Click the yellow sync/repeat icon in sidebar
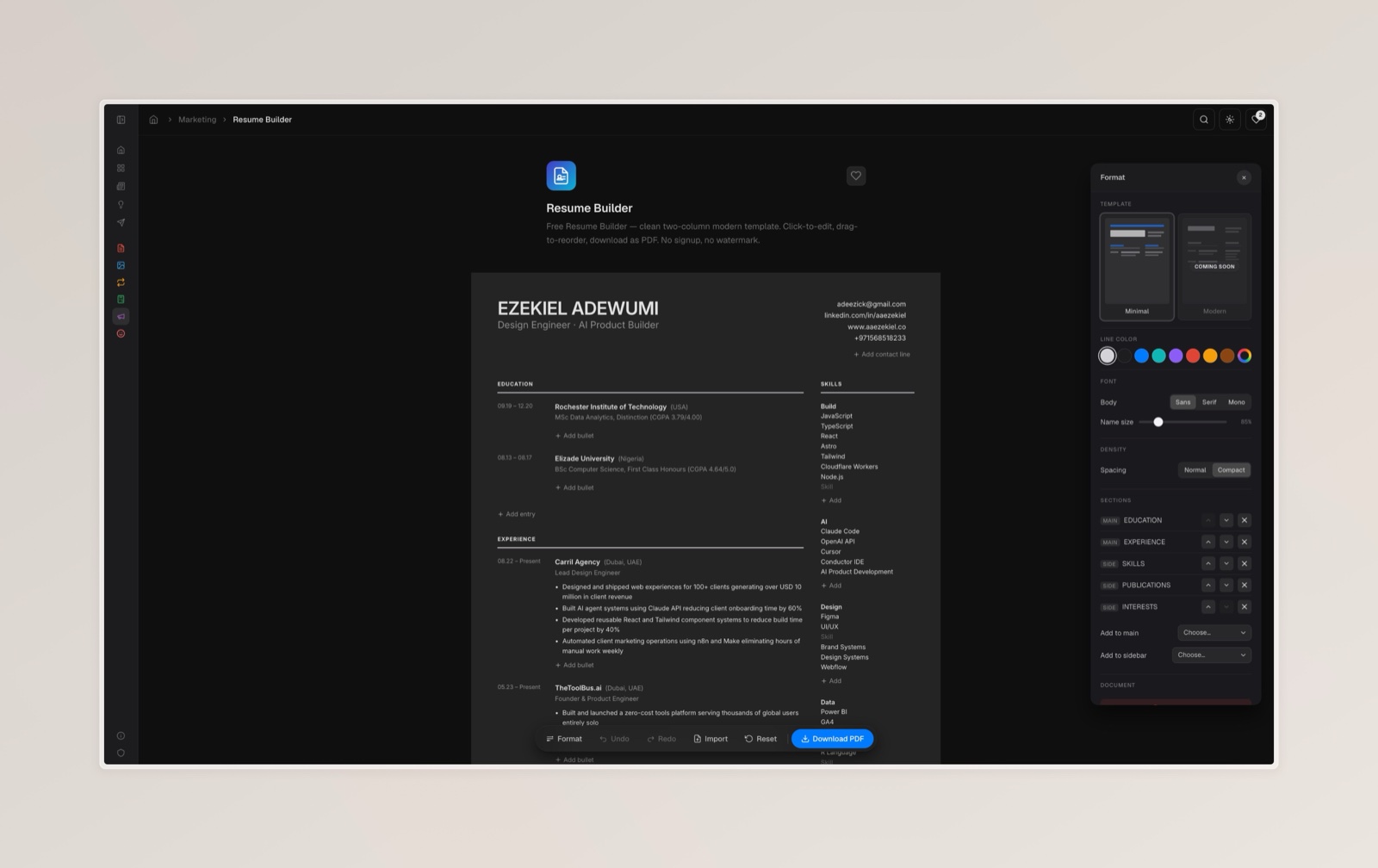This screenshot has height=868, width=1378. 121,282
